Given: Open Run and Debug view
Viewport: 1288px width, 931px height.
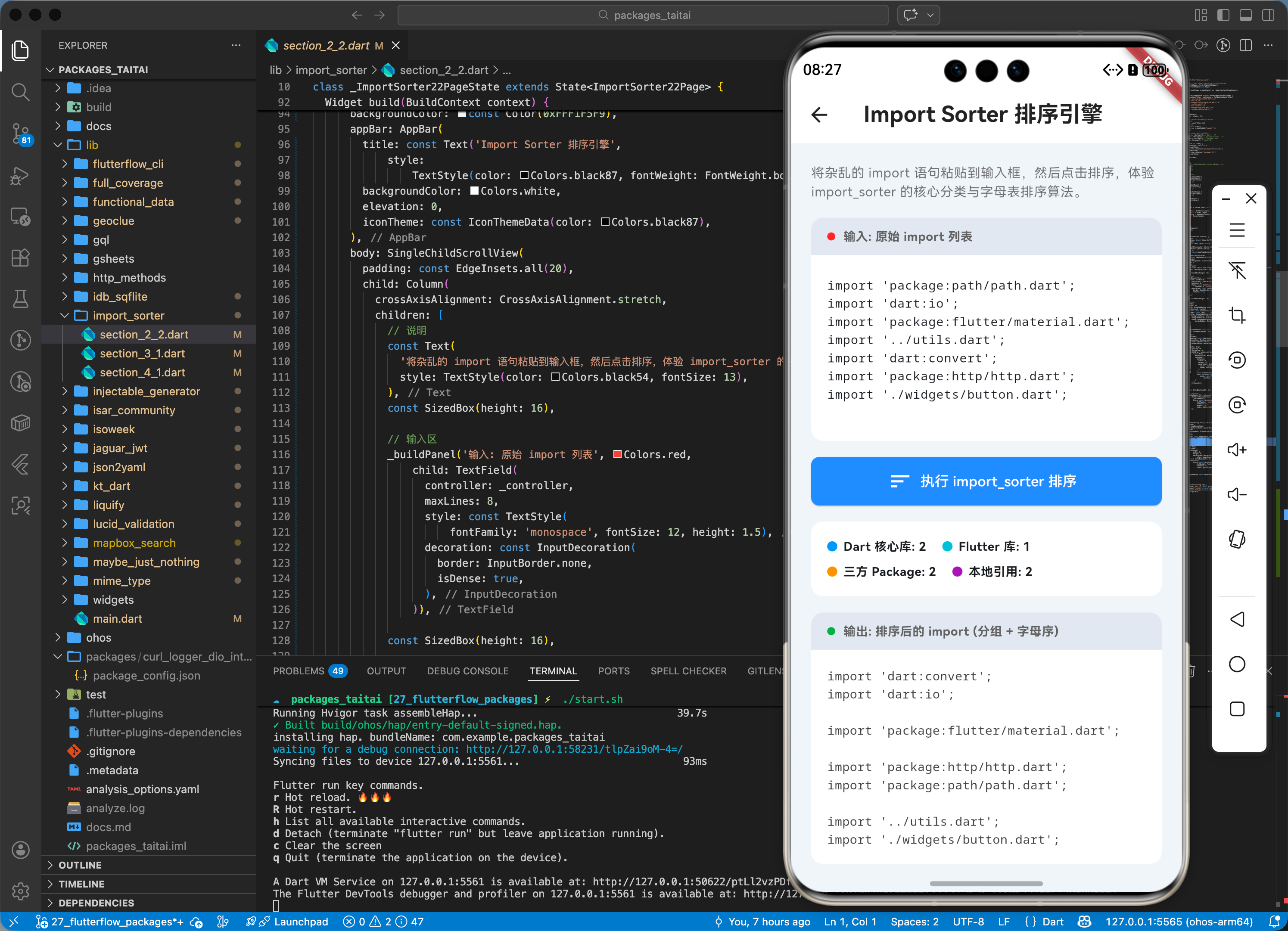Looking at the screenshot, I should [20, 175].
